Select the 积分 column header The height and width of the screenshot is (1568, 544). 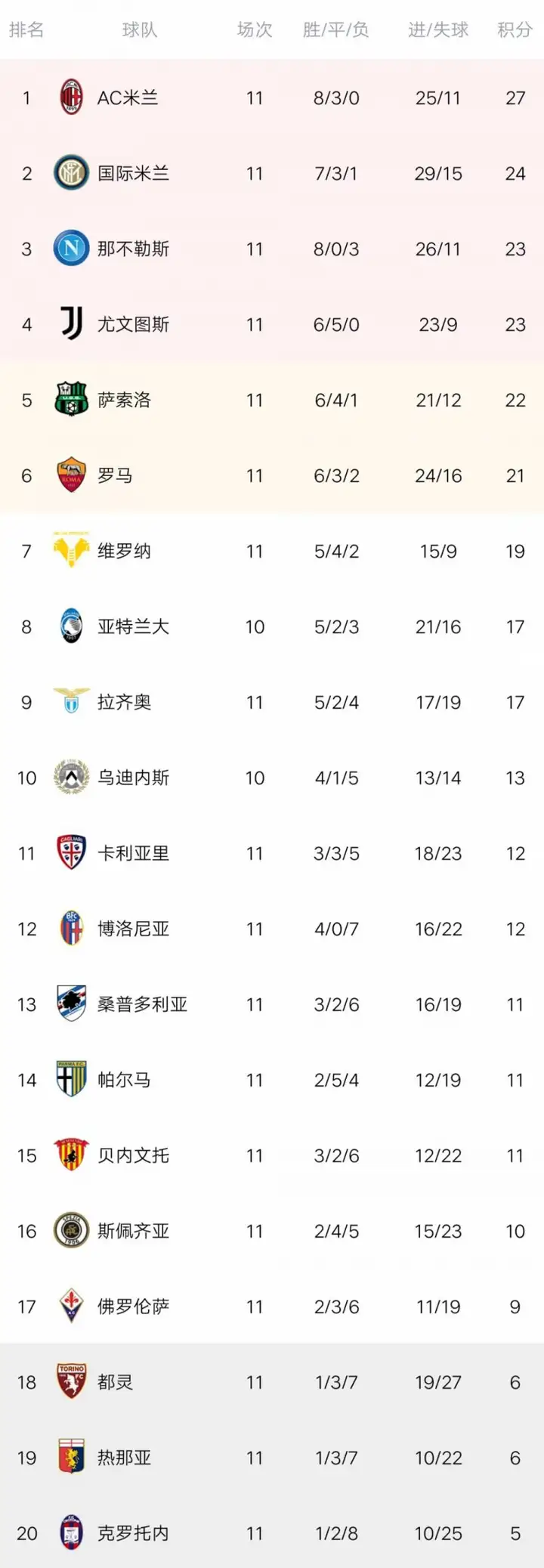click(515, 29)
